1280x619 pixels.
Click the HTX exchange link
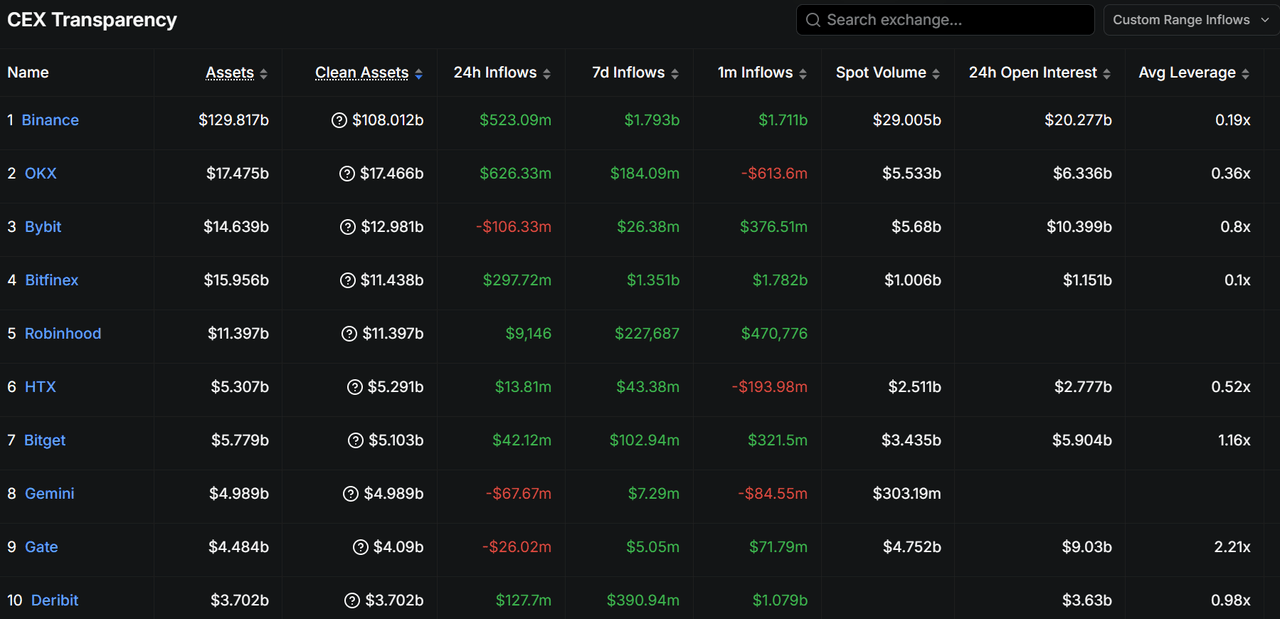pyautogui.click(x=40, y=386)
